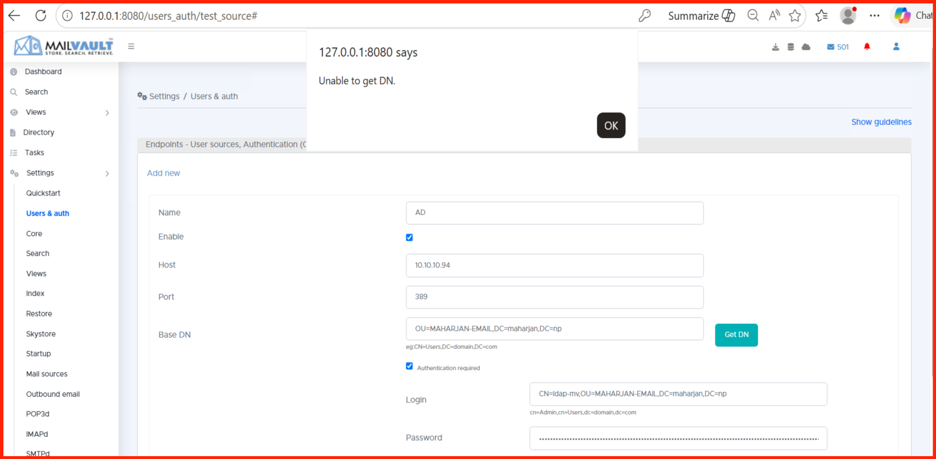Open Search in the top sidebar
This screenshot has height=459, width=936.
(x=36, y=92)
